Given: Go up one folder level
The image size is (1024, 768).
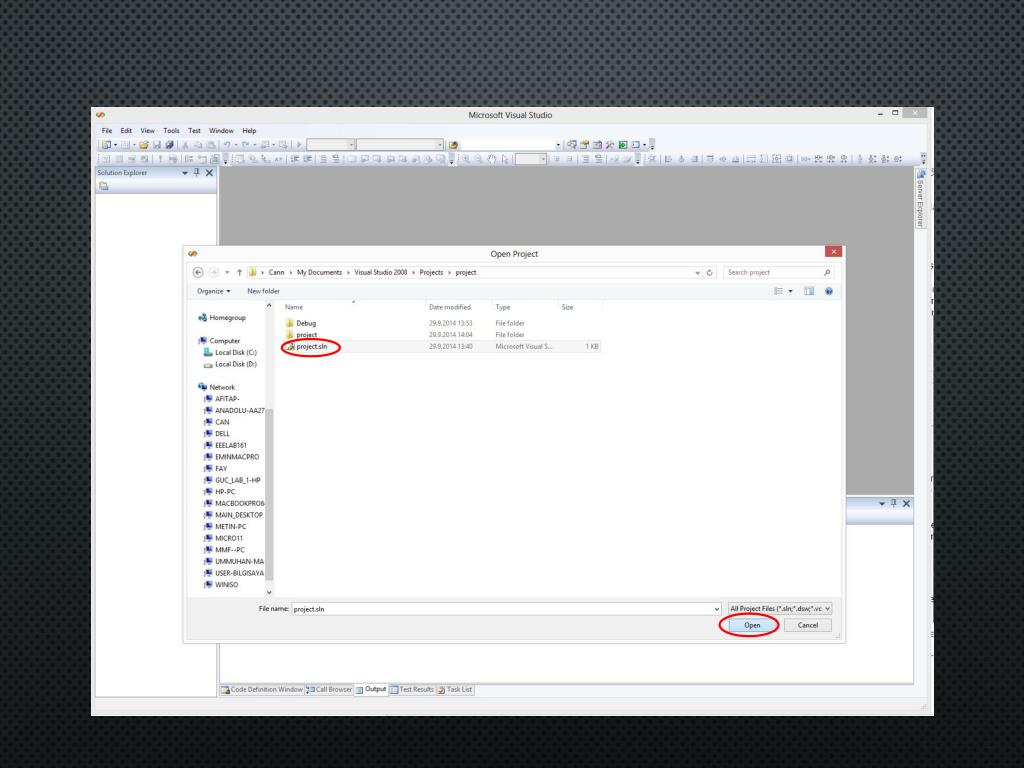Looking at the screenshot, I should click(x=240, y=272).
